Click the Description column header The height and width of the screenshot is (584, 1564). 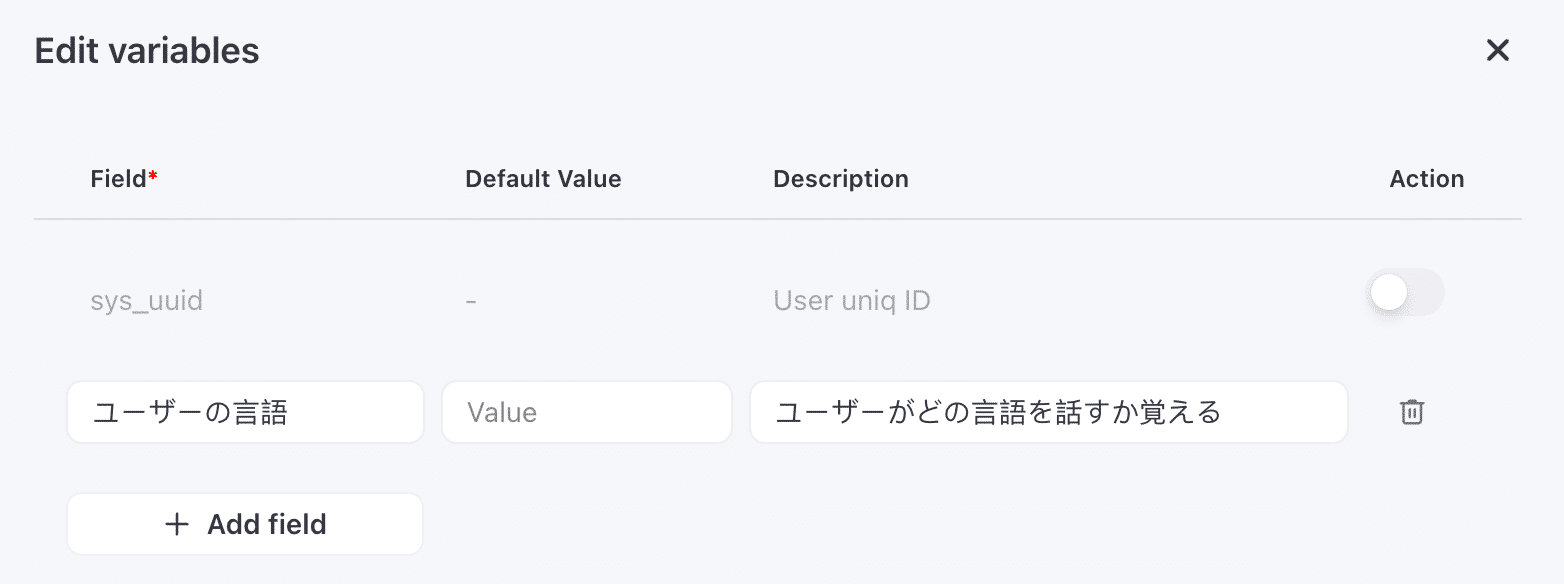click(x=840, y=179)
